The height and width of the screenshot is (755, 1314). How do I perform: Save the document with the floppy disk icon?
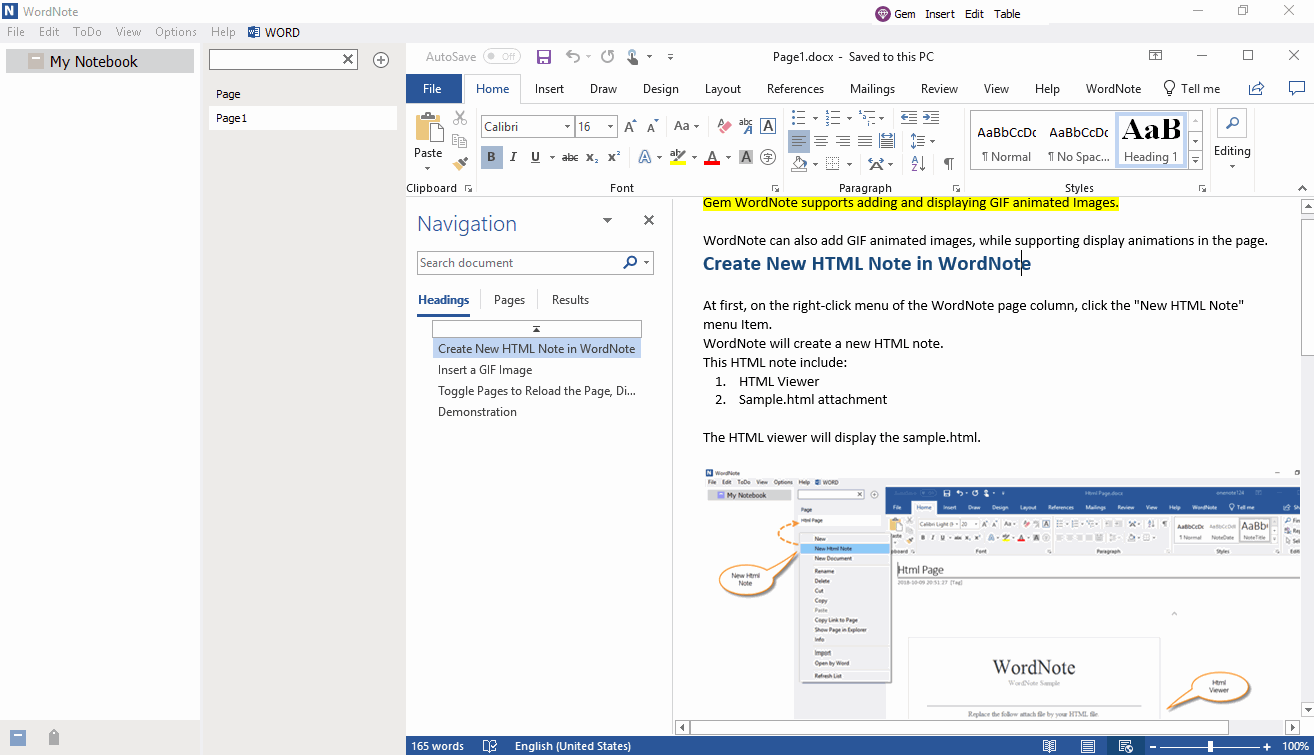544,57
